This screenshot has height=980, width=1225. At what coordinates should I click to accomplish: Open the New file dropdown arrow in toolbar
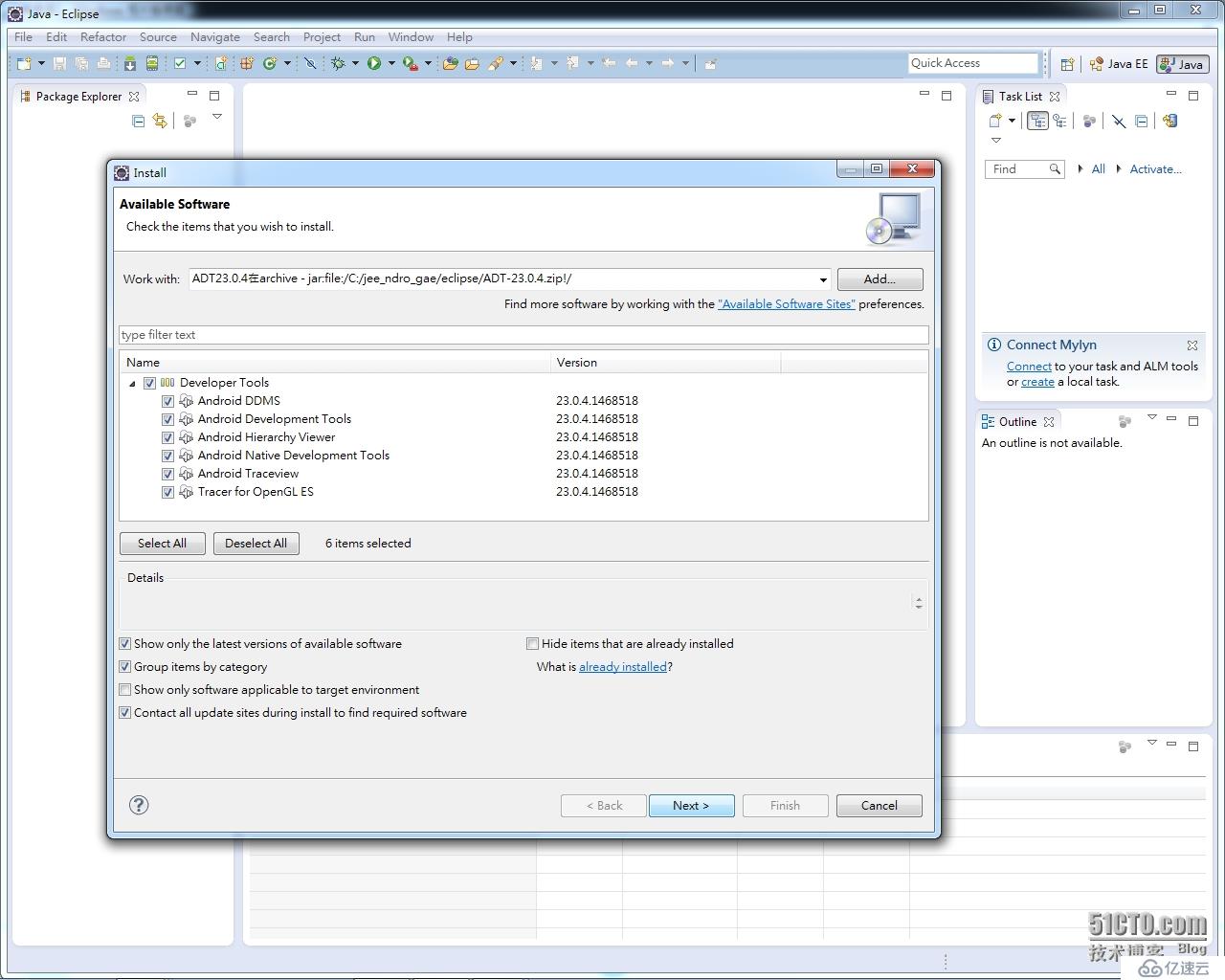pyautogui.click(x=41, y=63)
